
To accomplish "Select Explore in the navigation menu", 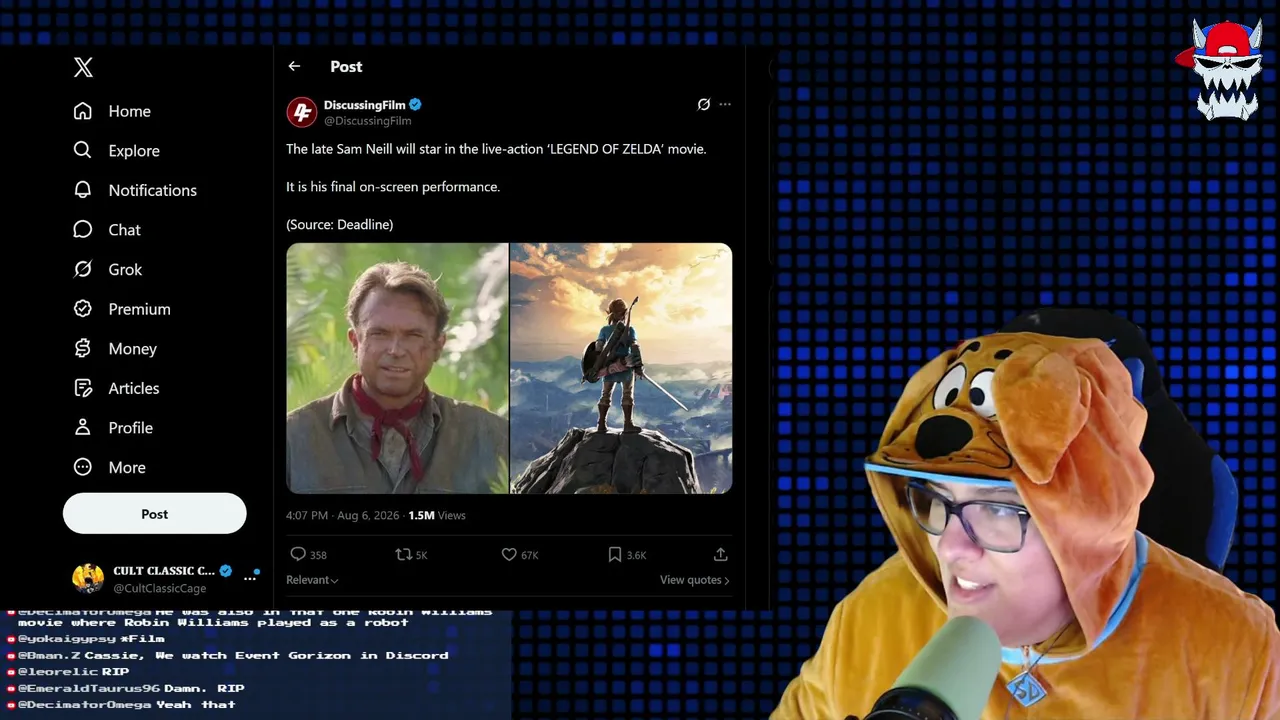I will click(x=134, y=150).
